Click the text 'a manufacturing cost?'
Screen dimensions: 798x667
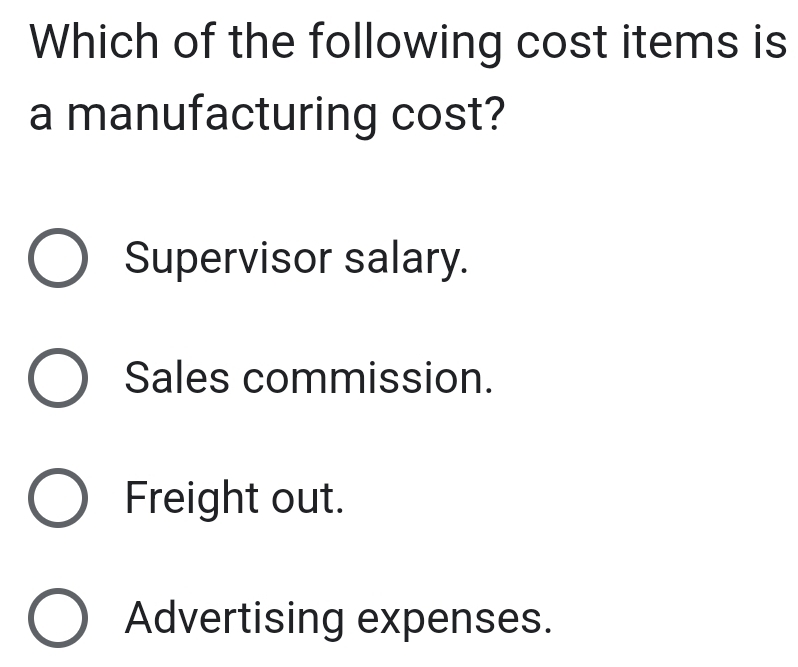(267, 115)
